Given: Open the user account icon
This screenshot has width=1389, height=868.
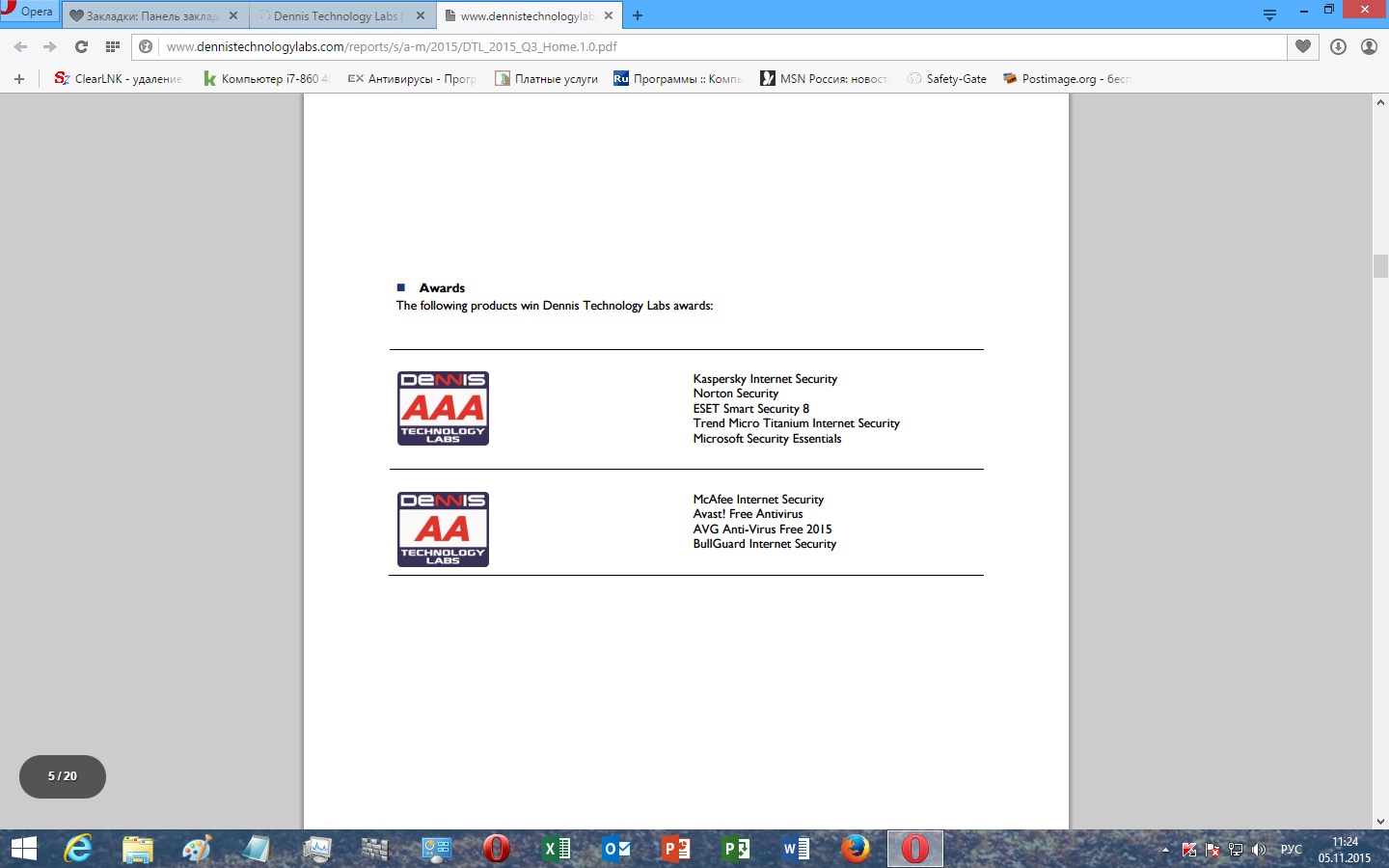Looking at the screenshot, I should click(1369, 46).
